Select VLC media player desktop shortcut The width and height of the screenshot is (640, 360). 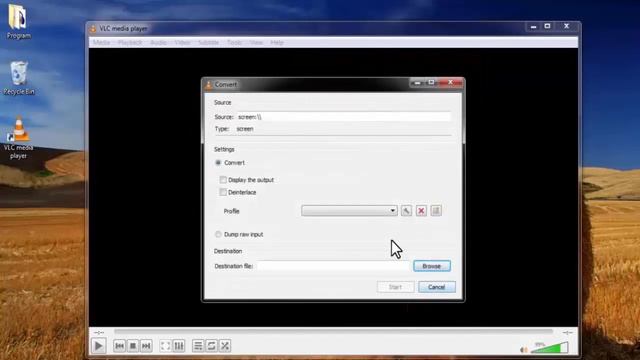click(19, 138)
